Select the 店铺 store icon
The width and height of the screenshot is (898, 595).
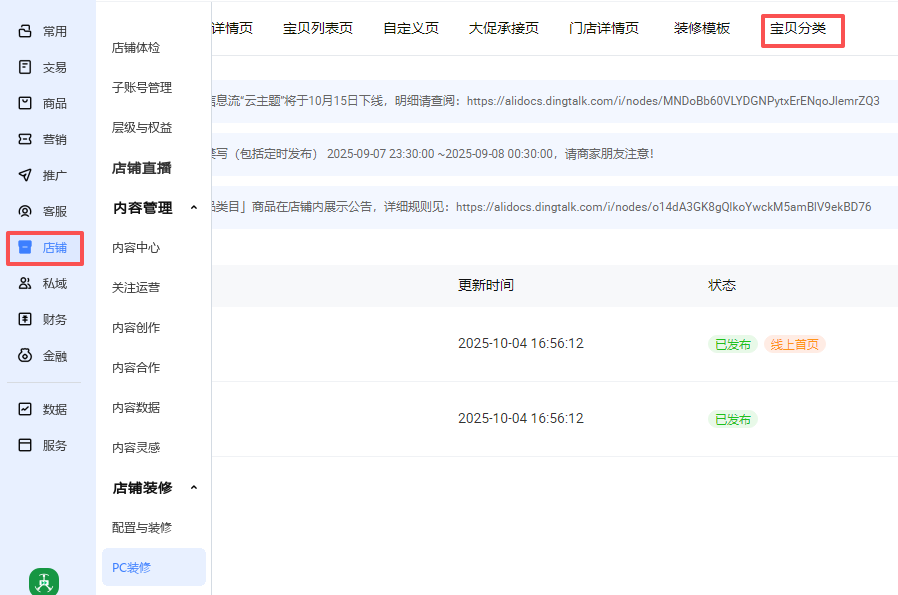click(x=25, y=248)
